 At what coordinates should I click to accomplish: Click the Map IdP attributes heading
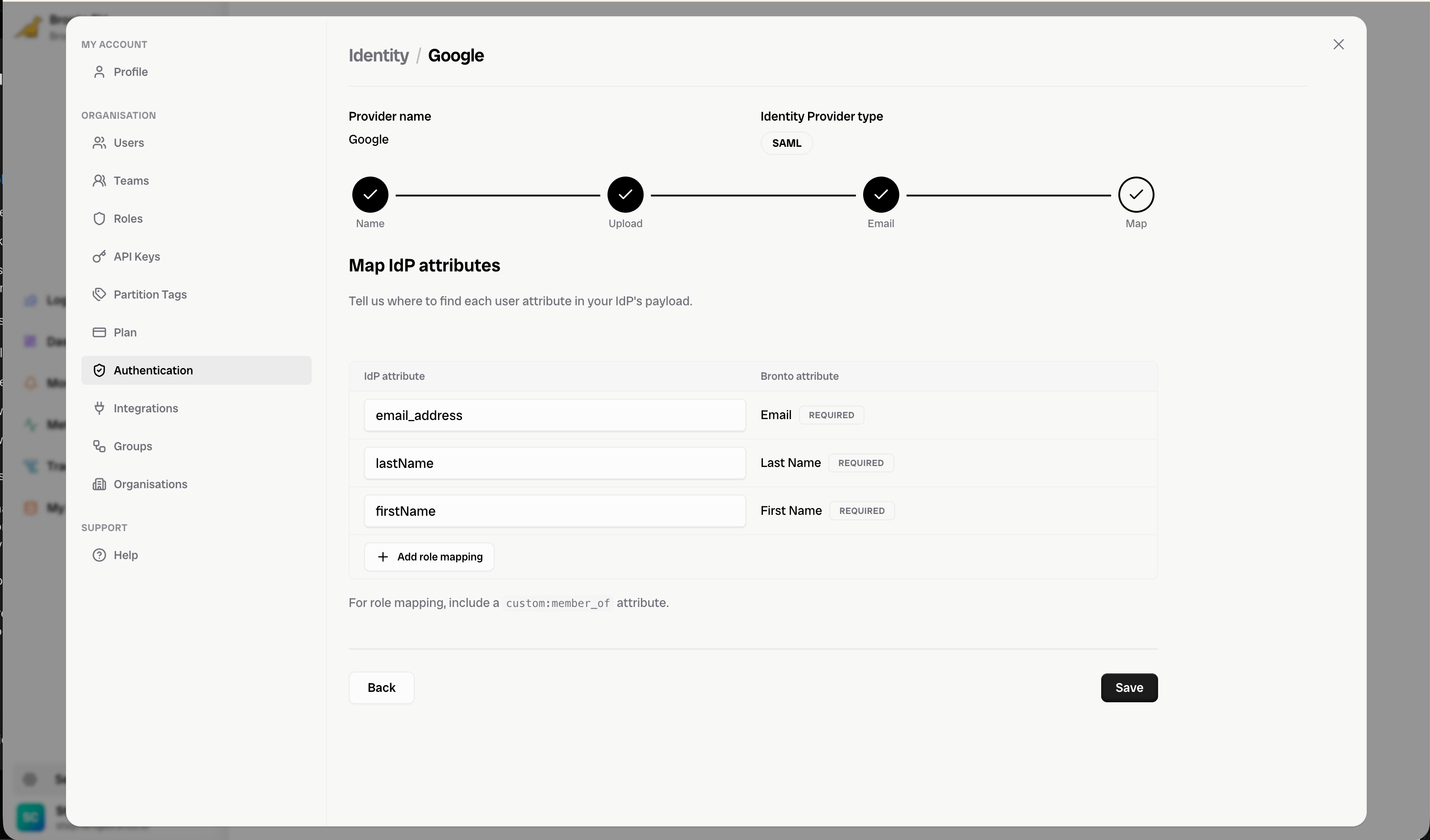(x=425, y=265)
